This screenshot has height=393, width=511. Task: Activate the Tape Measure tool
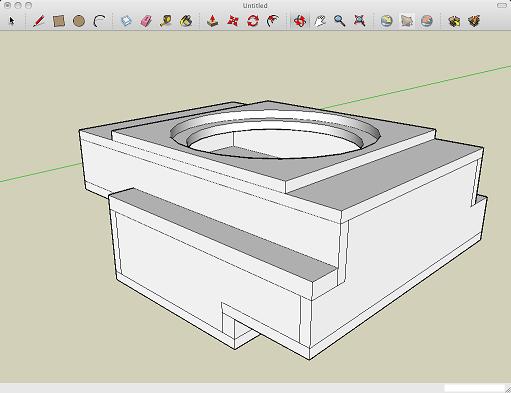(166, 21)
